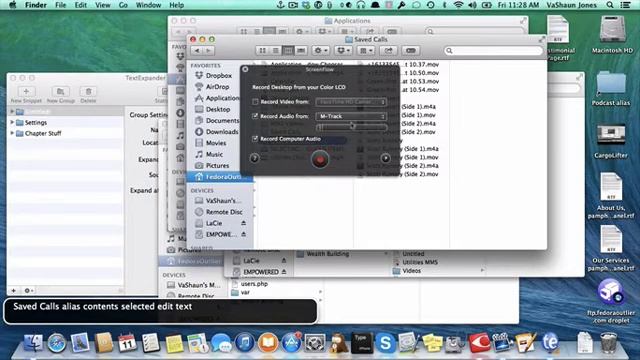The width and height of the screenshot is (640, 360).
Task: Switch Saved Calls to Cover Flow view
Action: 301,51
